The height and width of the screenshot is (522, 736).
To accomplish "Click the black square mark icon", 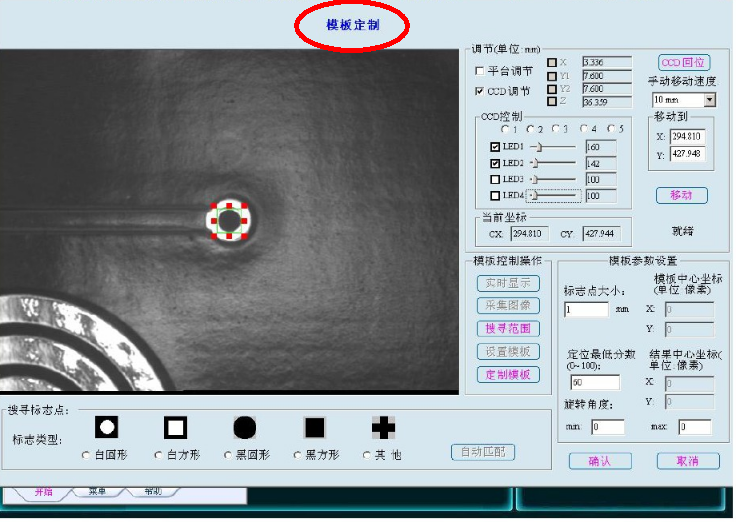I will click(x=314, y=427).
